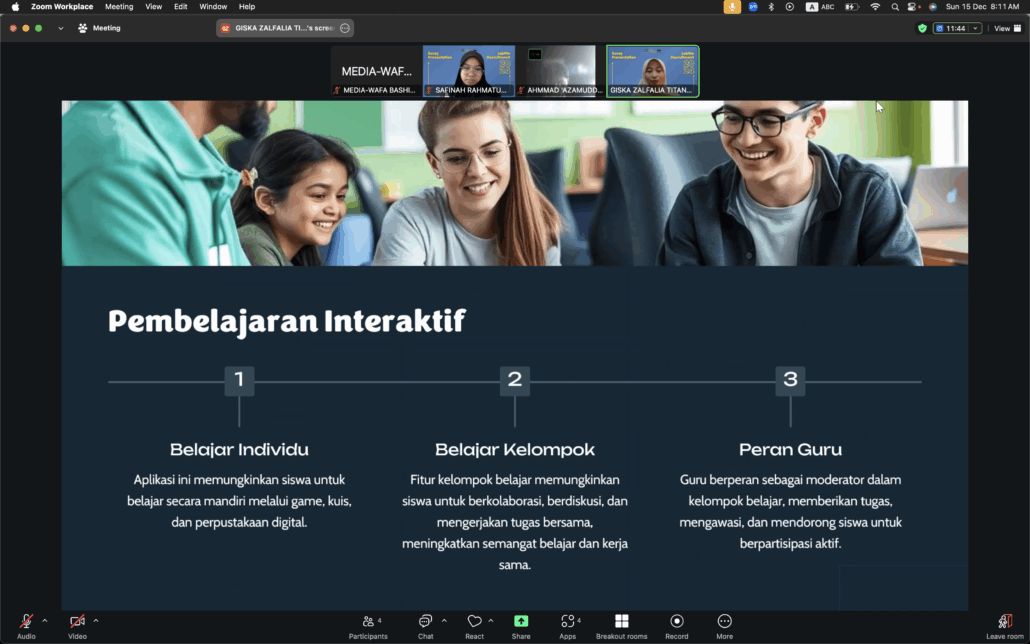Click the orange microphone icon in menu bar

click(732, 7)
